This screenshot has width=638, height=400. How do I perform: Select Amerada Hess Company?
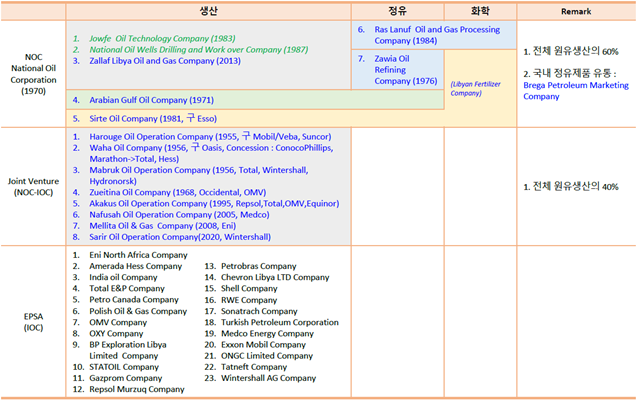pyautogui.click(x=135, y=266)
